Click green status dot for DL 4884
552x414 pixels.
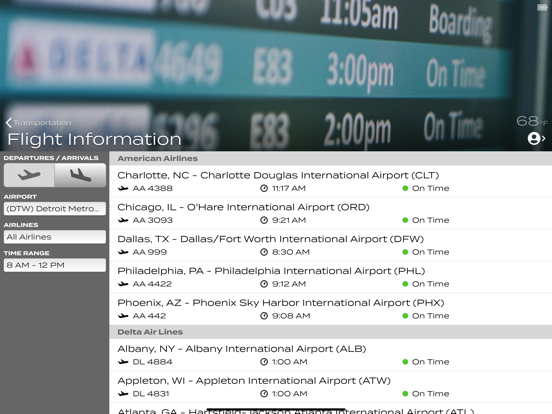click(405, 362)
